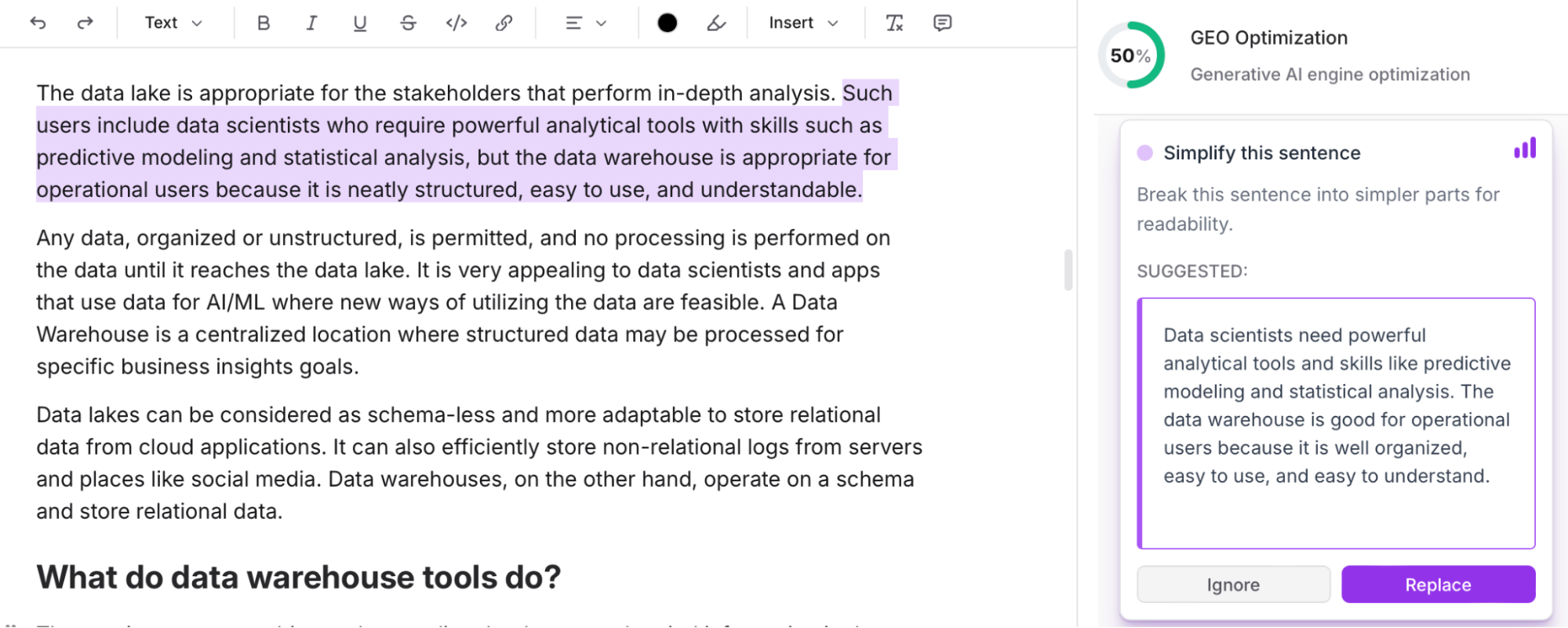Toggle italic formatting

tap(311, 23)
